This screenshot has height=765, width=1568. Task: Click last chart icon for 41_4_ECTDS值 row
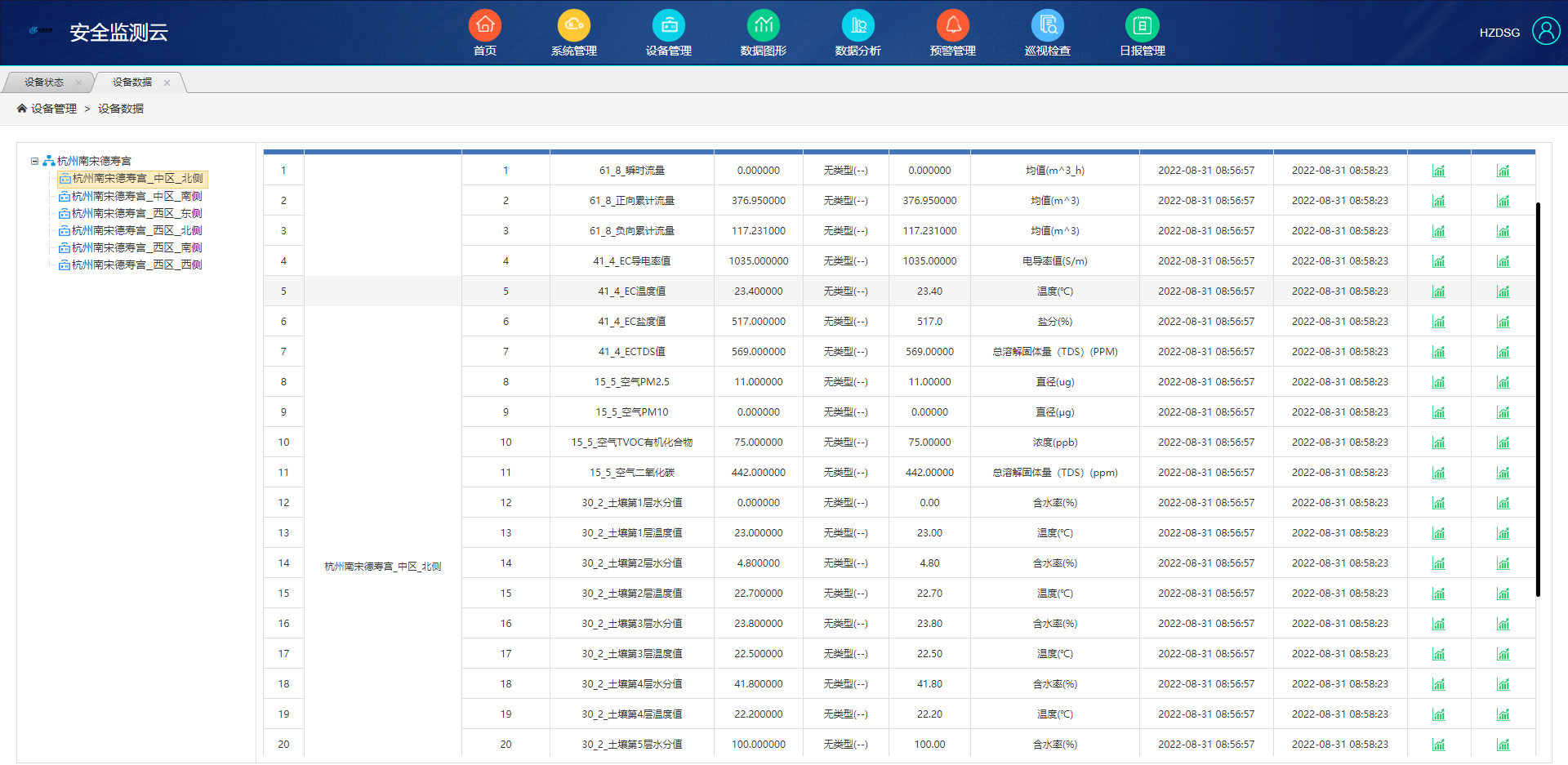click(1503, 352)
